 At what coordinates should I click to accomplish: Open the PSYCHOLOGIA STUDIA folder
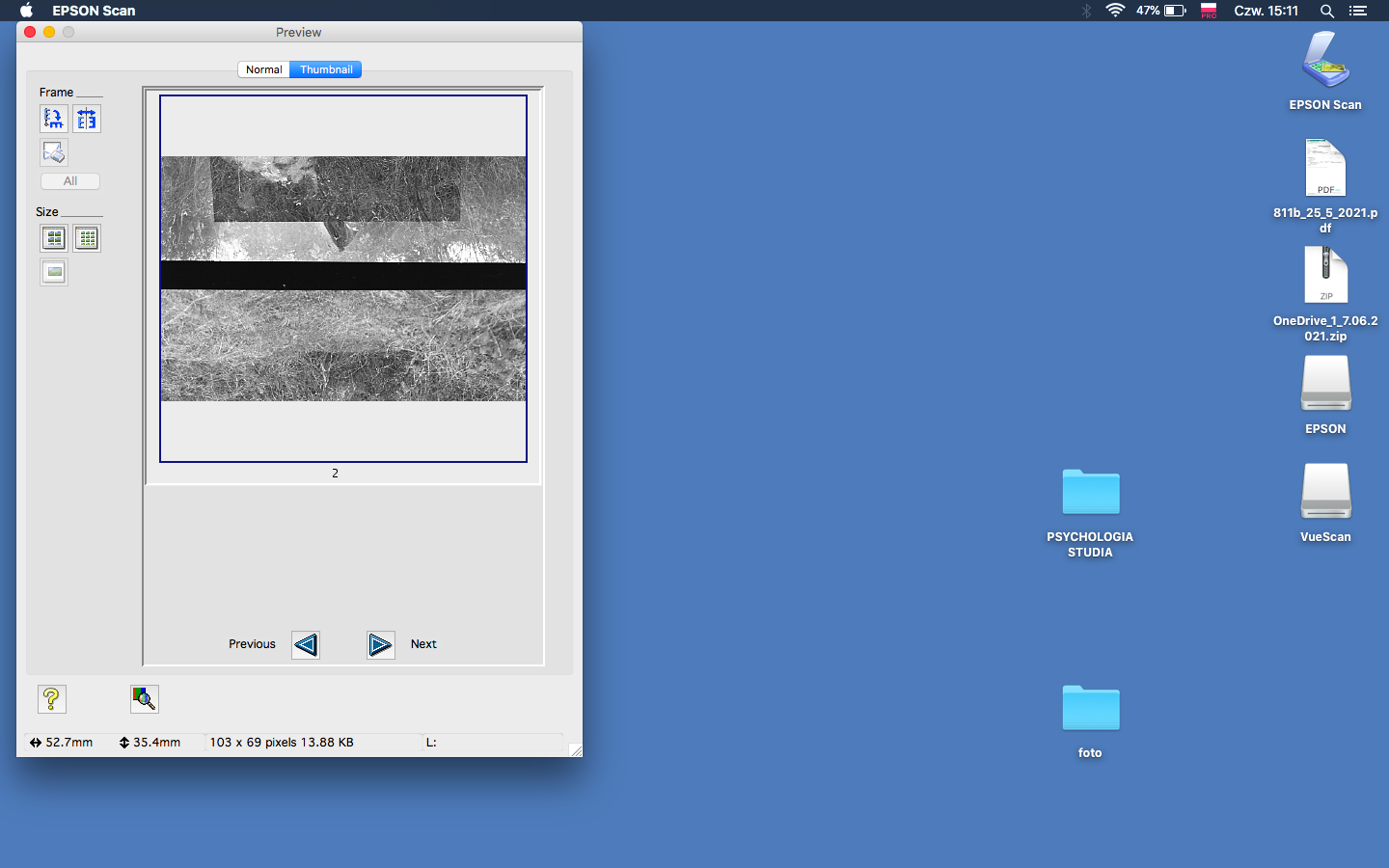pos(1090,493)
